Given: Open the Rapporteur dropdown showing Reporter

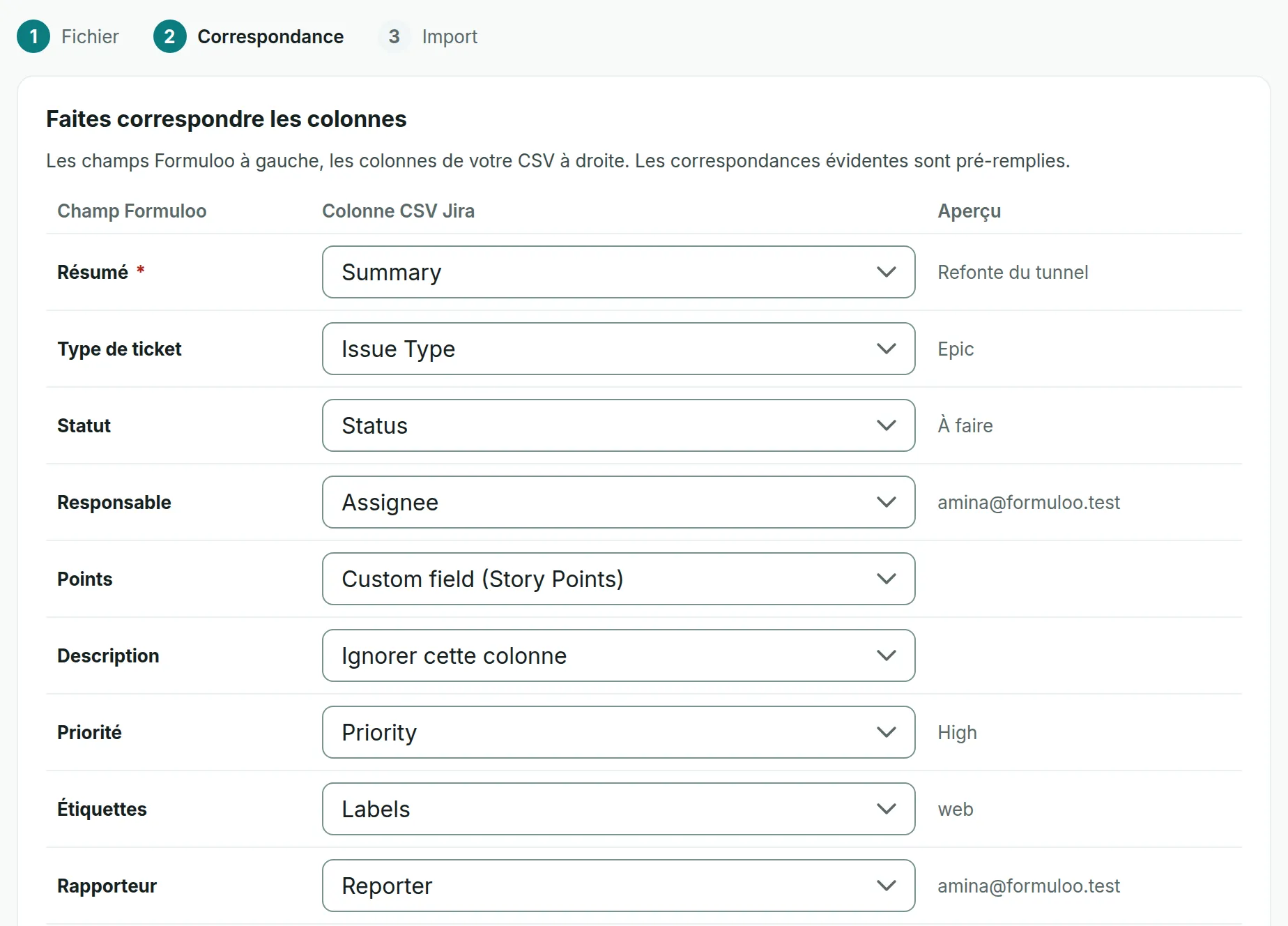Looking at the screenshot, I should 618,886.
